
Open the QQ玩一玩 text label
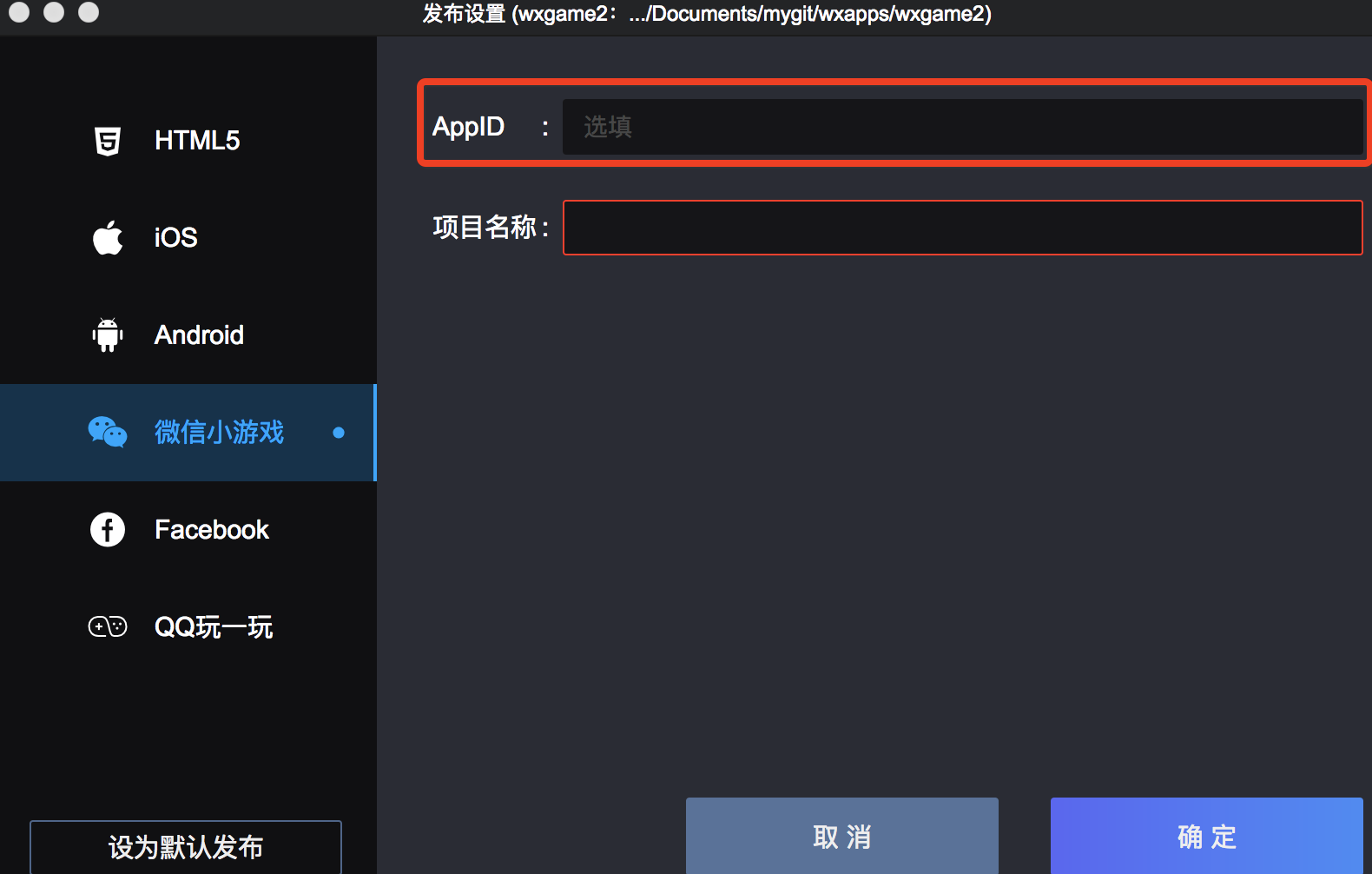click(214, 627)
